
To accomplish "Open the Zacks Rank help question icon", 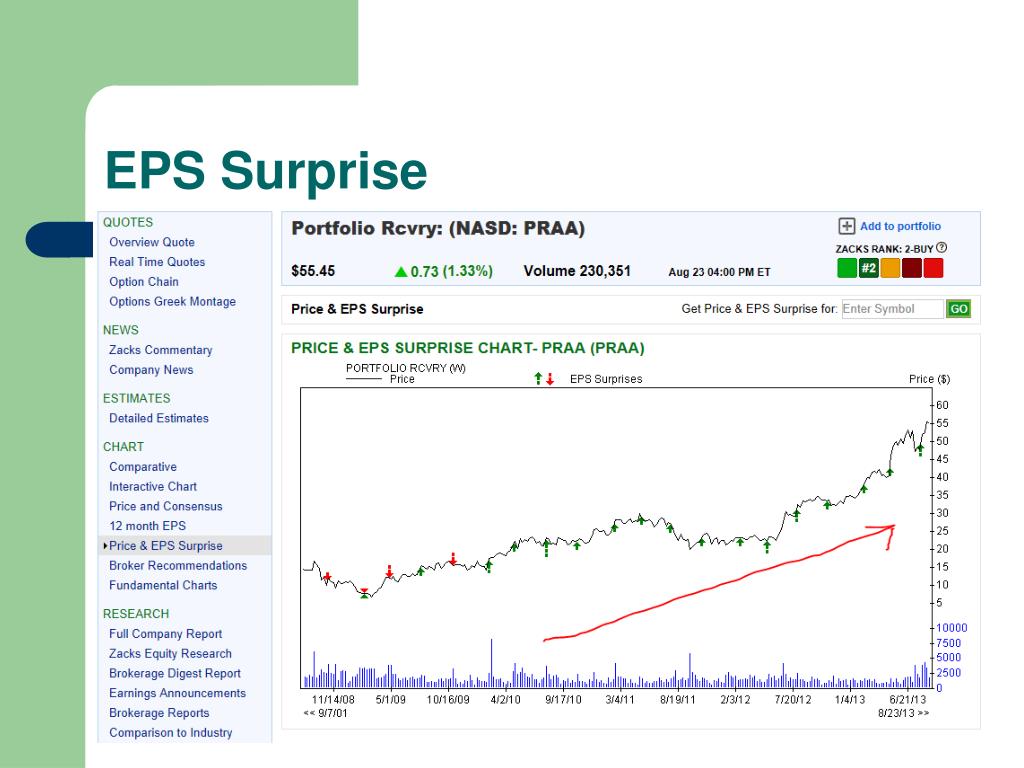I will [x=941, y=248].
